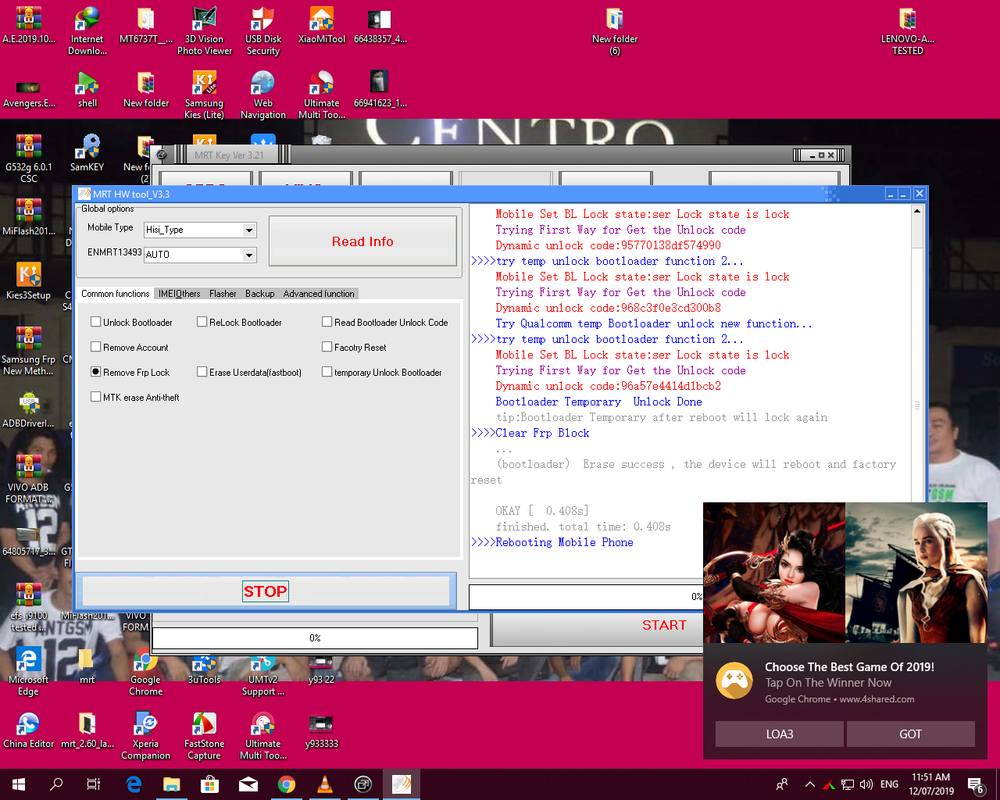Click '>>>>Rebooting Mobile Phone' log line
The image size is (1000, 800).
tap(552, 542)
